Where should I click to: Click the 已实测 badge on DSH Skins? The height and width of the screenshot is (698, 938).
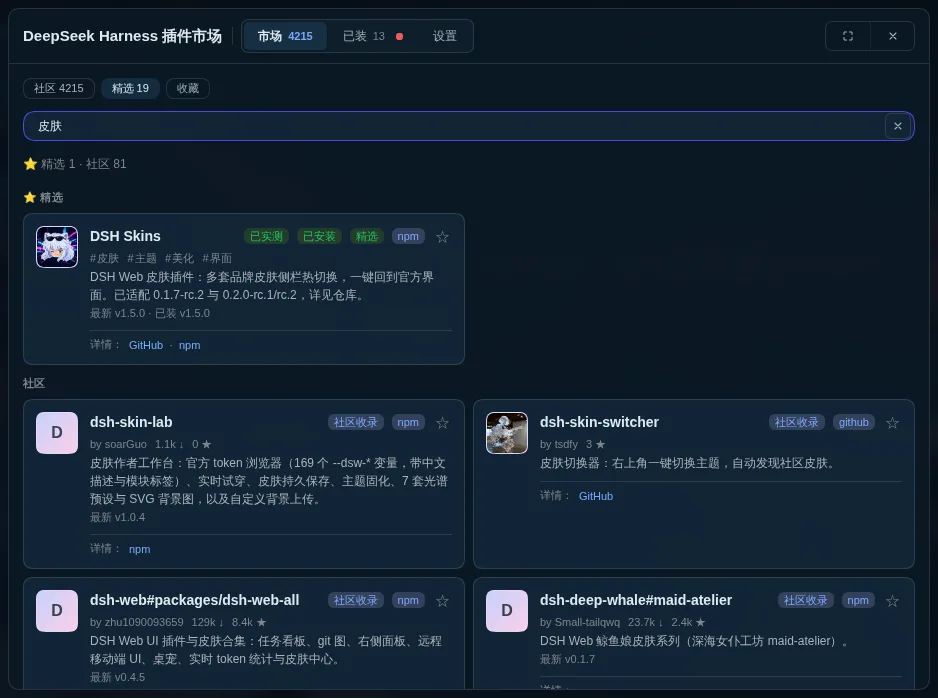click(266, 236)
